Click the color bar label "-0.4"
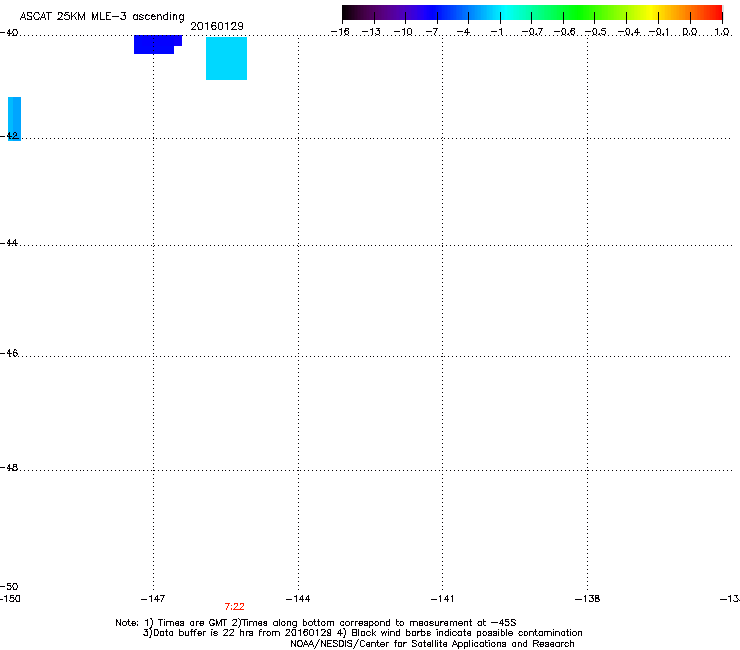Image resolution: width=740 pixels, height=650 pixels. coord(629,32)
